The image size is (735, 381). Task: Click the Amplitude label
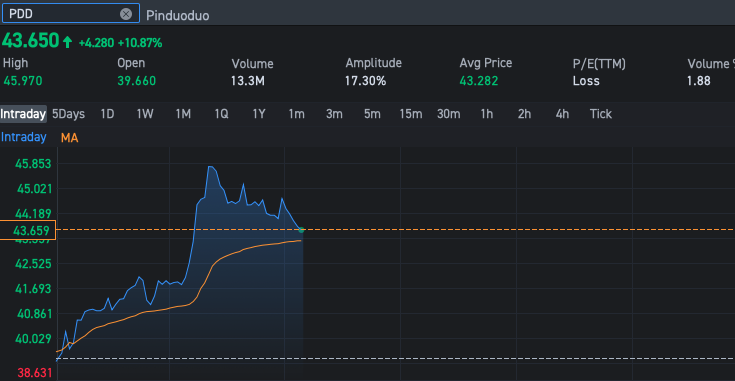tap(373, 63)
